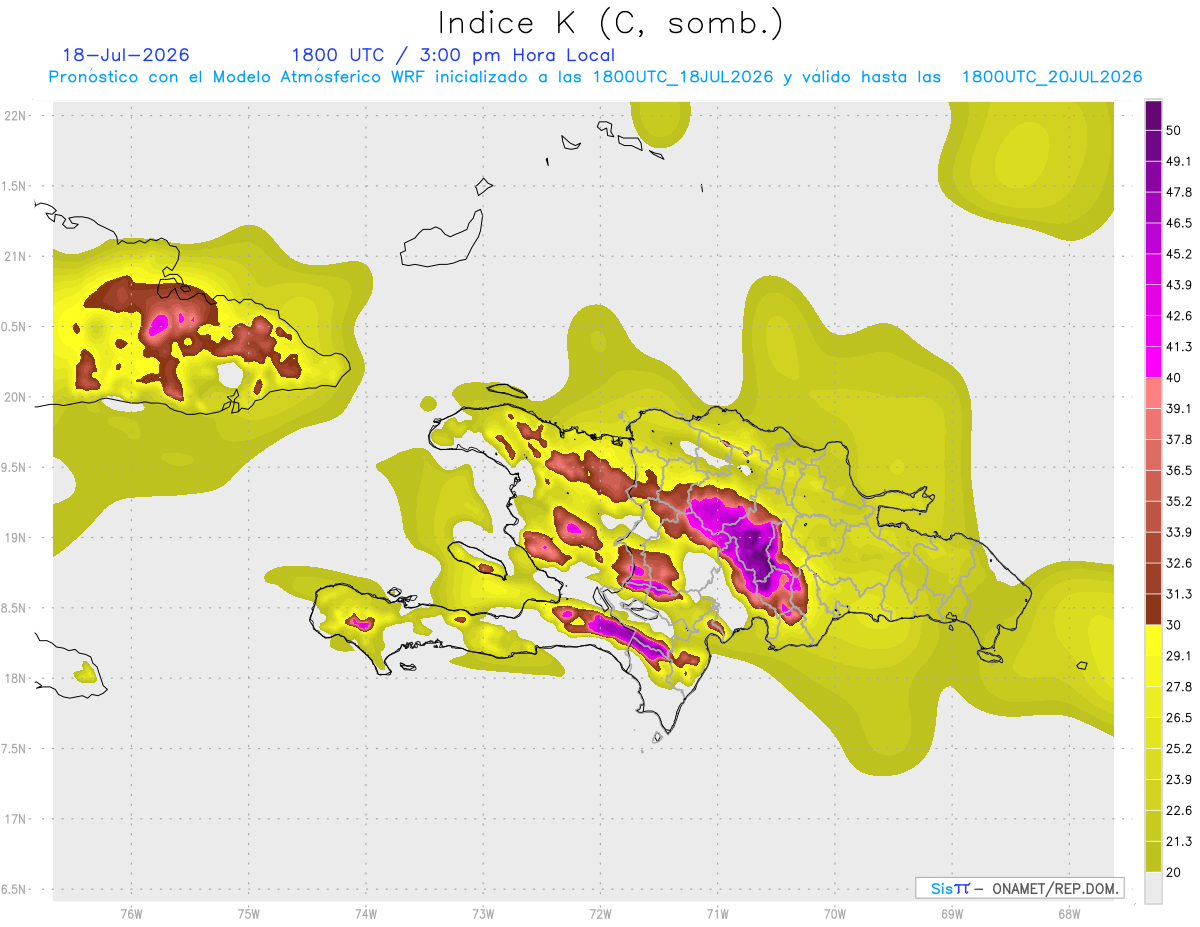Pick the salmon colorbar segment between 39.1 and 40
1200x927 pixels.
1153,393
